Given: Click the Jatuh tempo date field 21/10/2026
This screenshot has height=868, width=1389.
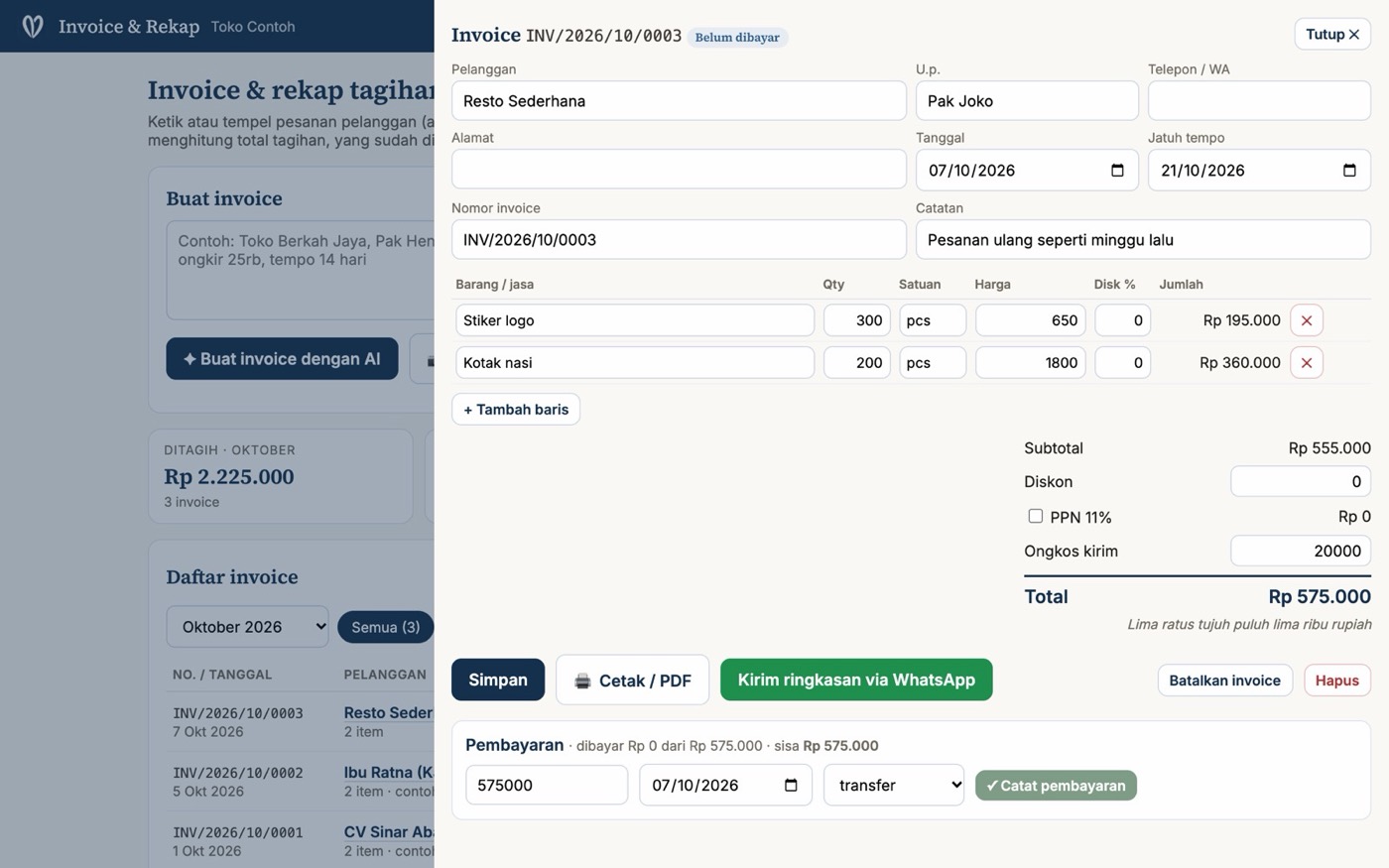Looking at the screenshot, I should [x=1259, y=170].
